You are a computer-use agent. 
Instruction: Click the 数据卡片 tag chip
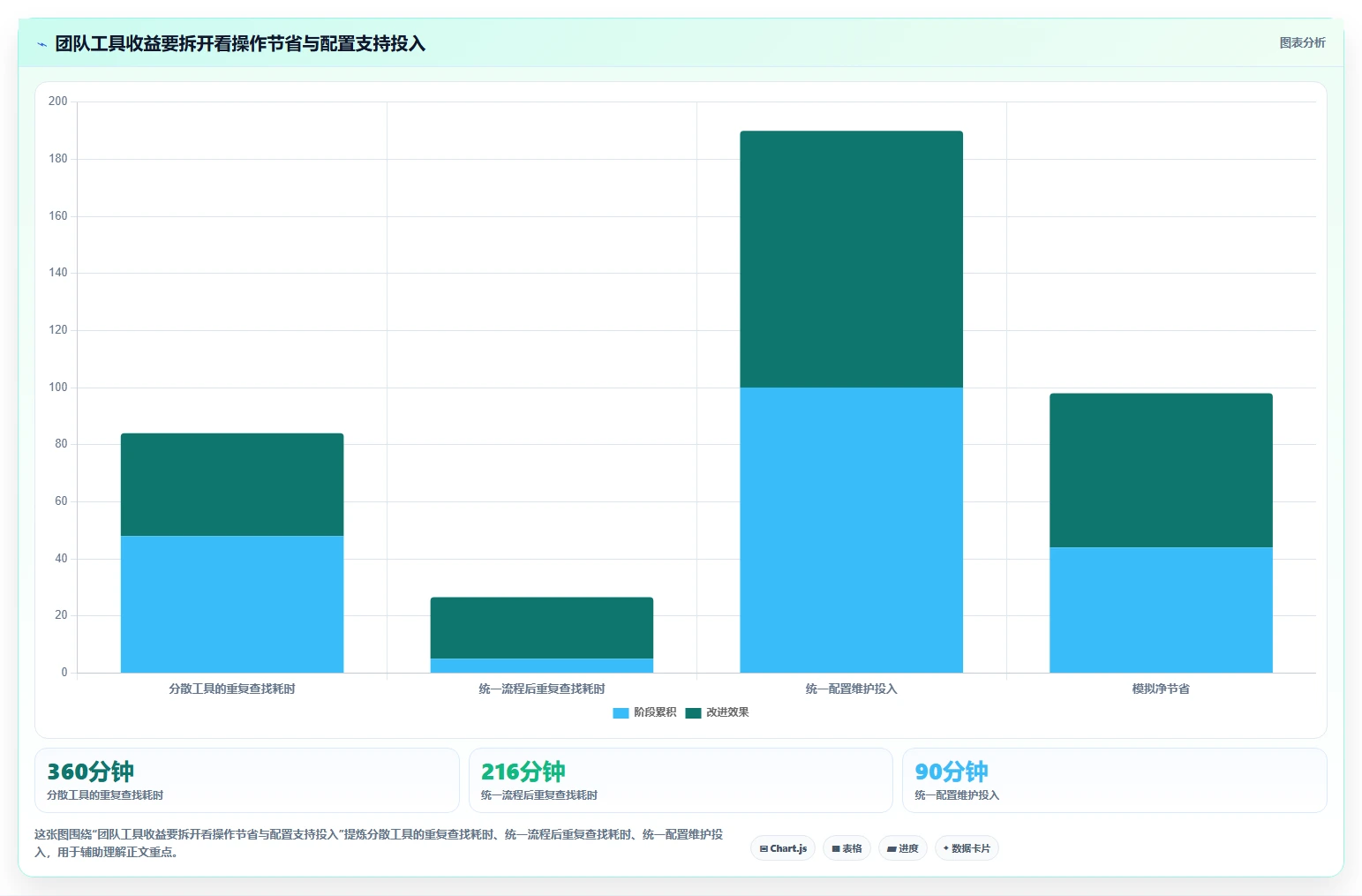point(967,848)
